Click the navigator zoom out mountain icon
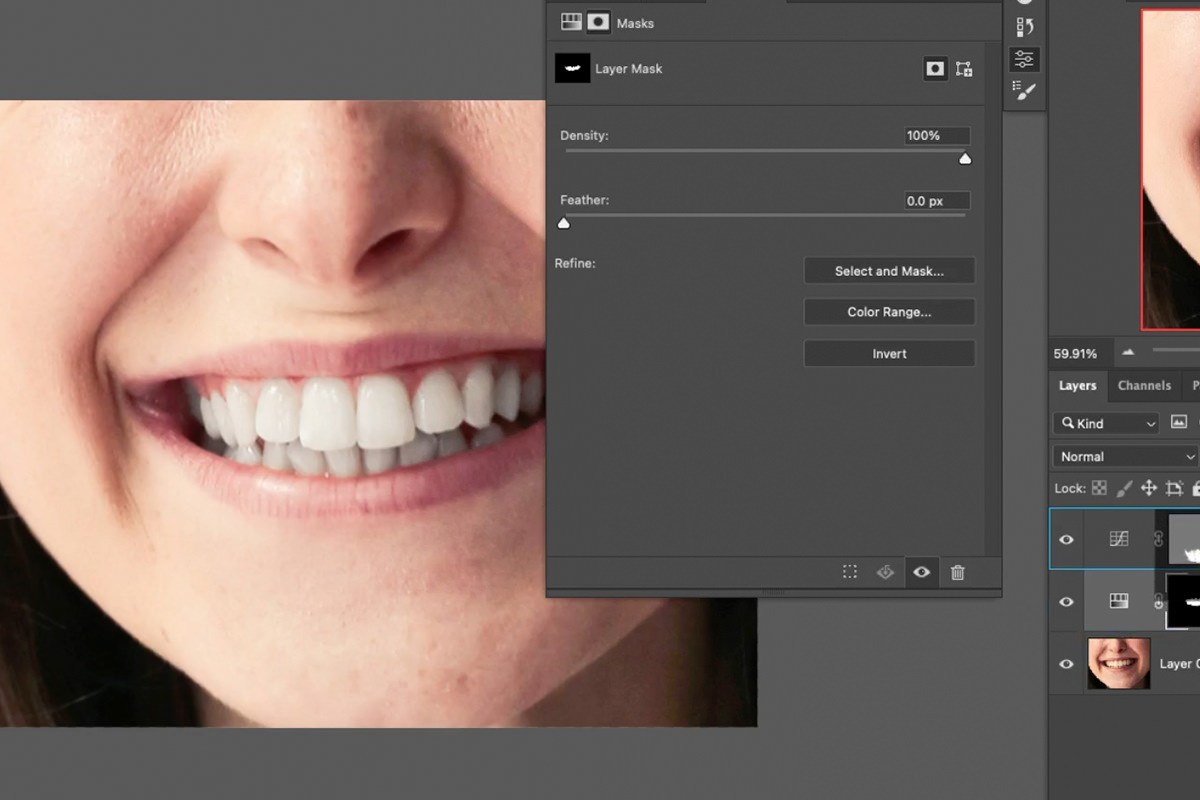Viewport: 1200px width, 800px height. 1129,352
